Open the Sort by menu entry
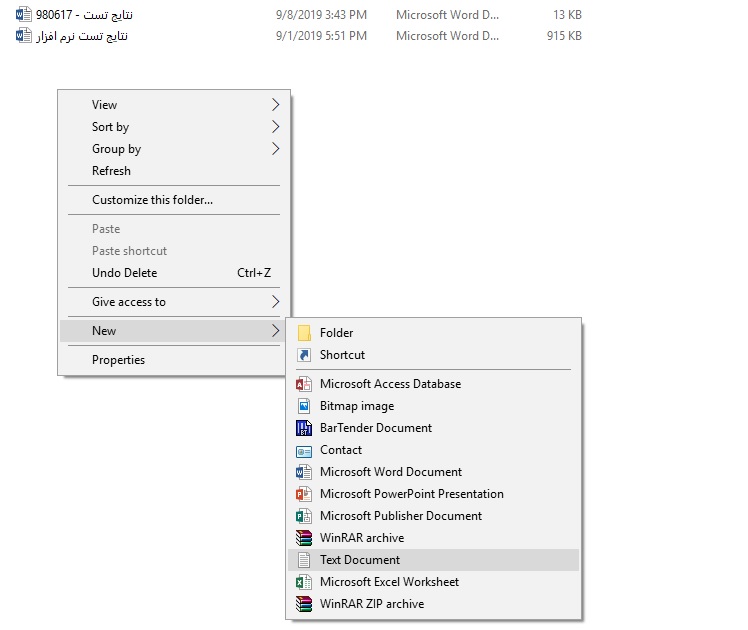The width and height of the screenshot is (748, 630). 174,126
